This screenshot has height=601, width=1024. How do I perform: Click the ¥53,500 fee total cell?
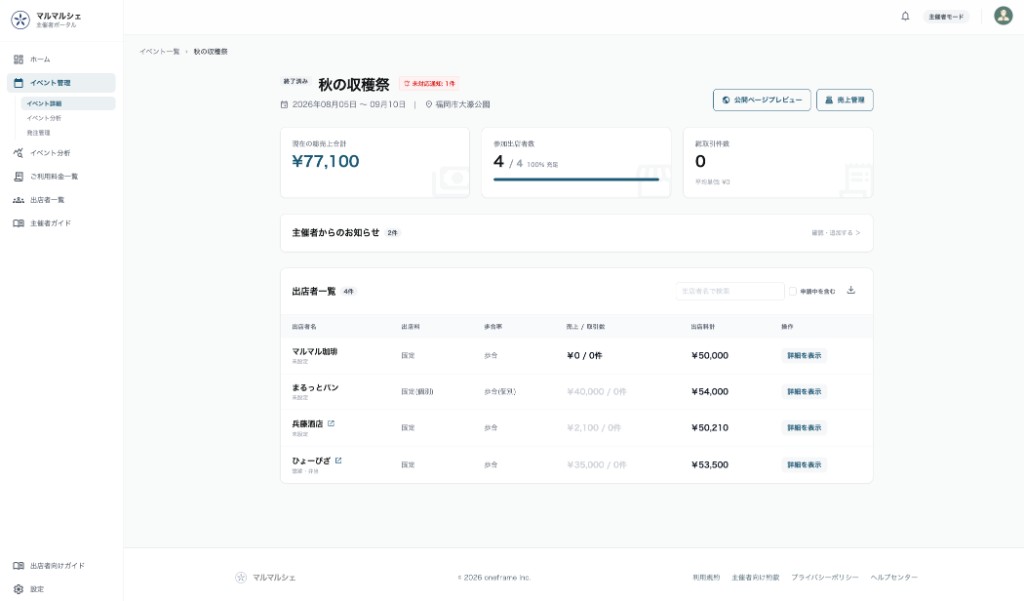tap(709, 464)
